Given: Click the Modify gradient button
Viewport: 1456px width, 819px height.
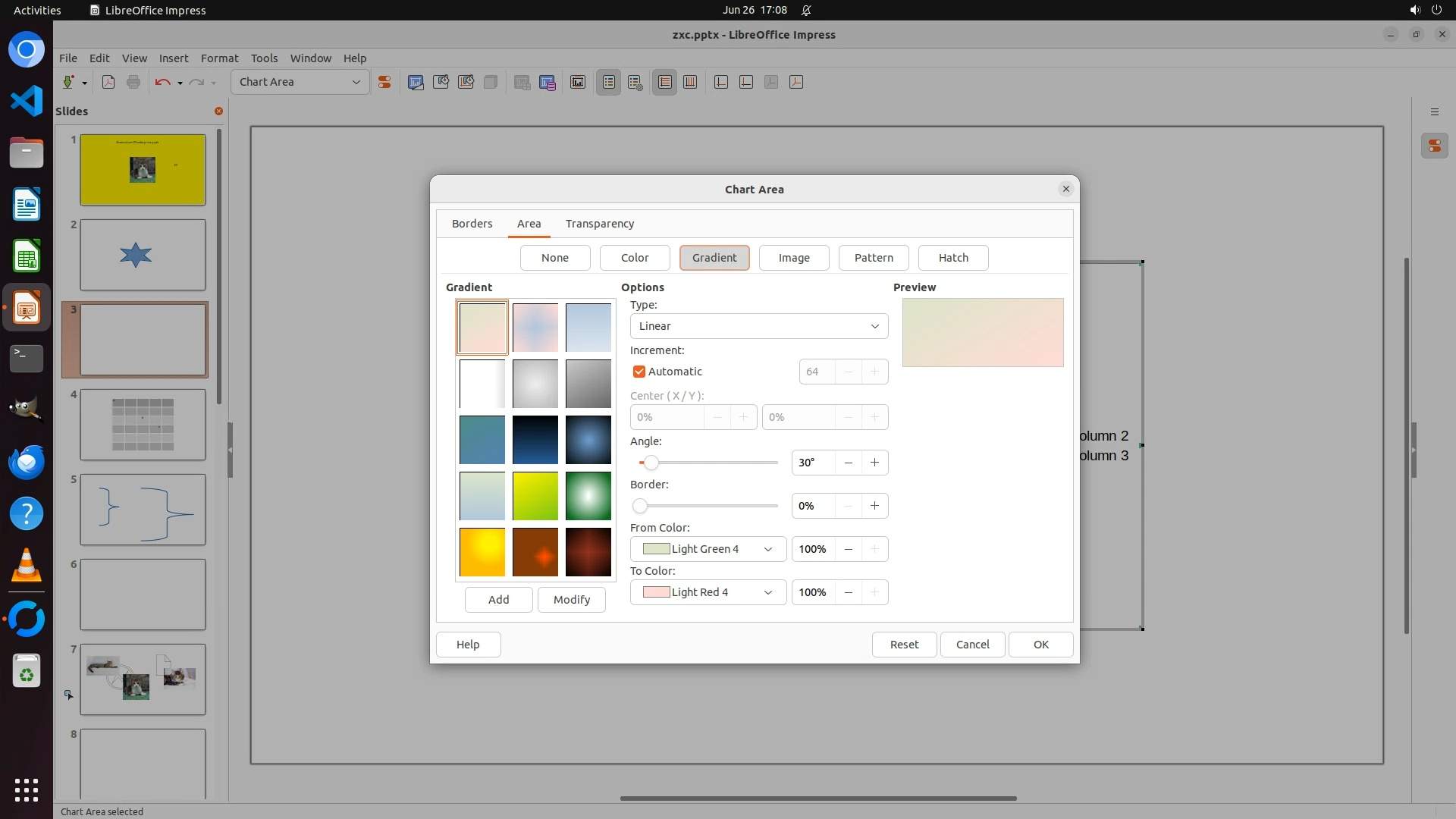Looking at the screenshot, I should pos(571,600).
